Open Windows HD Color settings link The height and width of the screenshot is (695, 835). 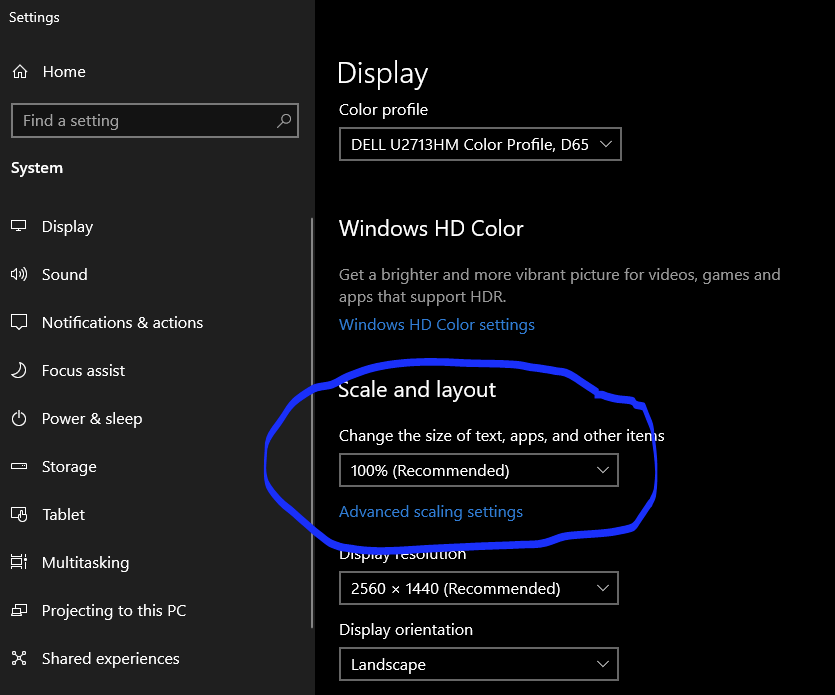(x=437, y=325)
